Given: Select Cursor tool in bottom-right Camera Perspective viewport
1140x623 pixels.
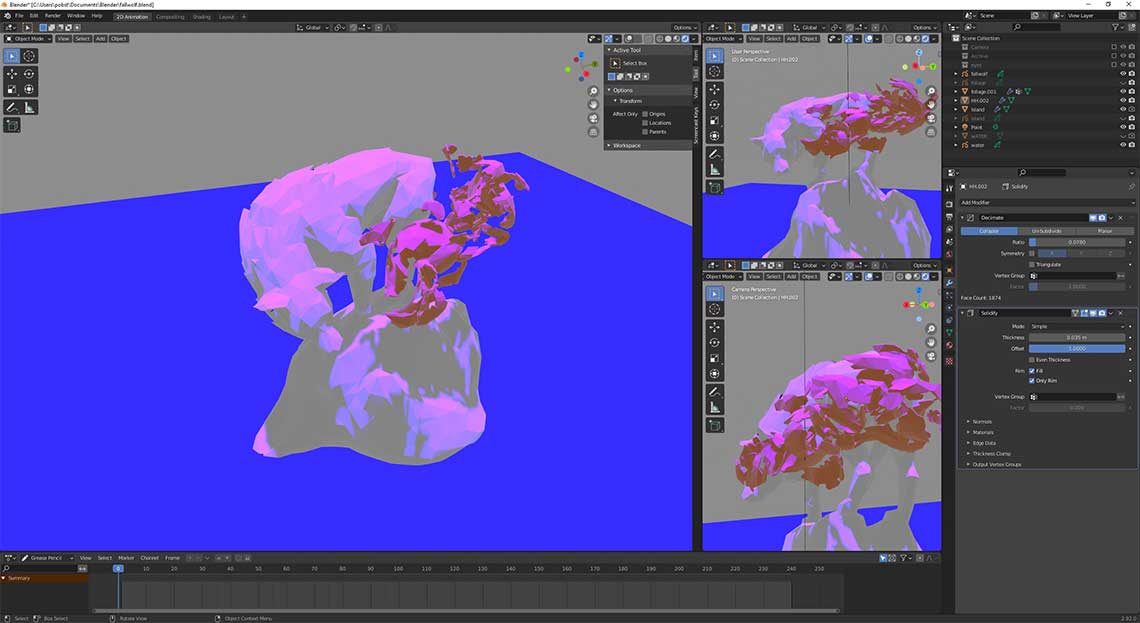Looking at the screenshot, I should [x=715, y=310].
